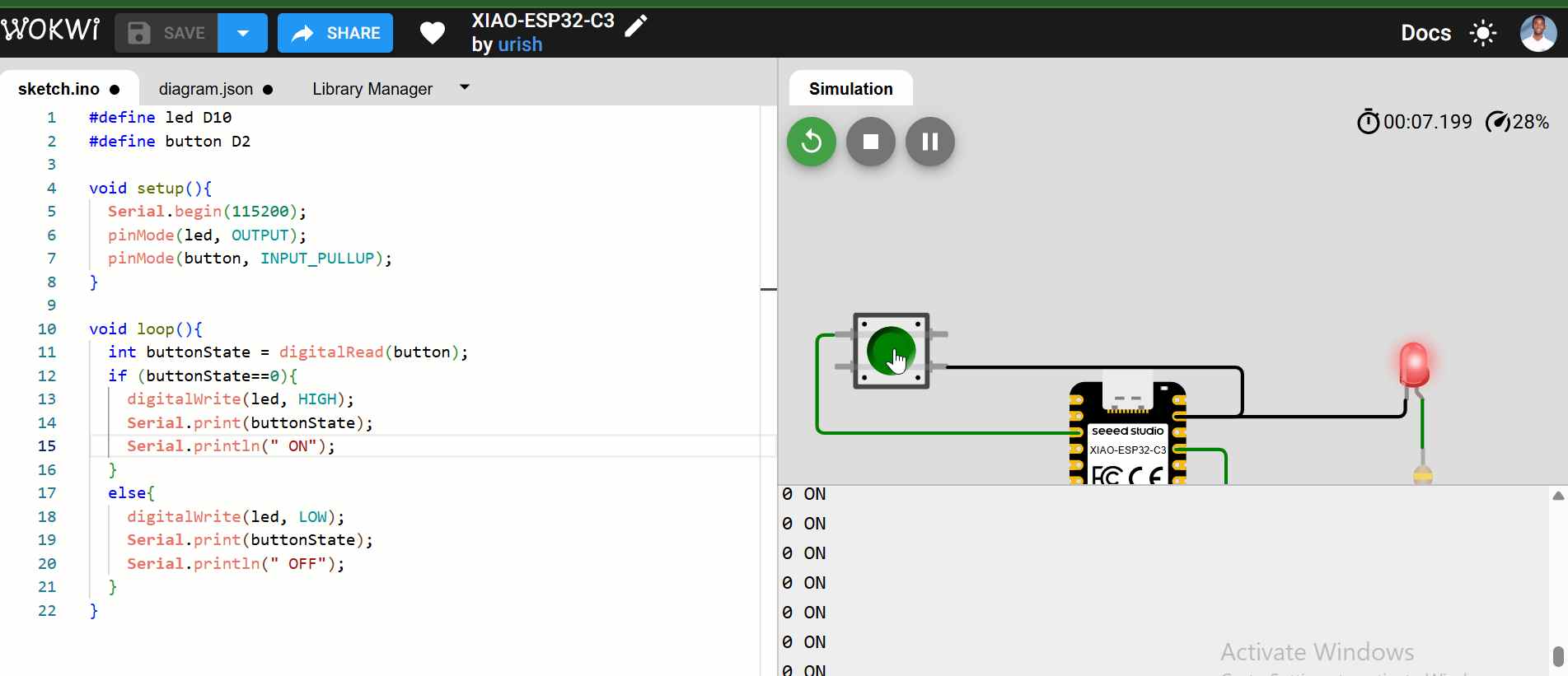Click on "digitalWrite(led, HIGH);" line
The image size is (1568, 676).
coord(241,399)
